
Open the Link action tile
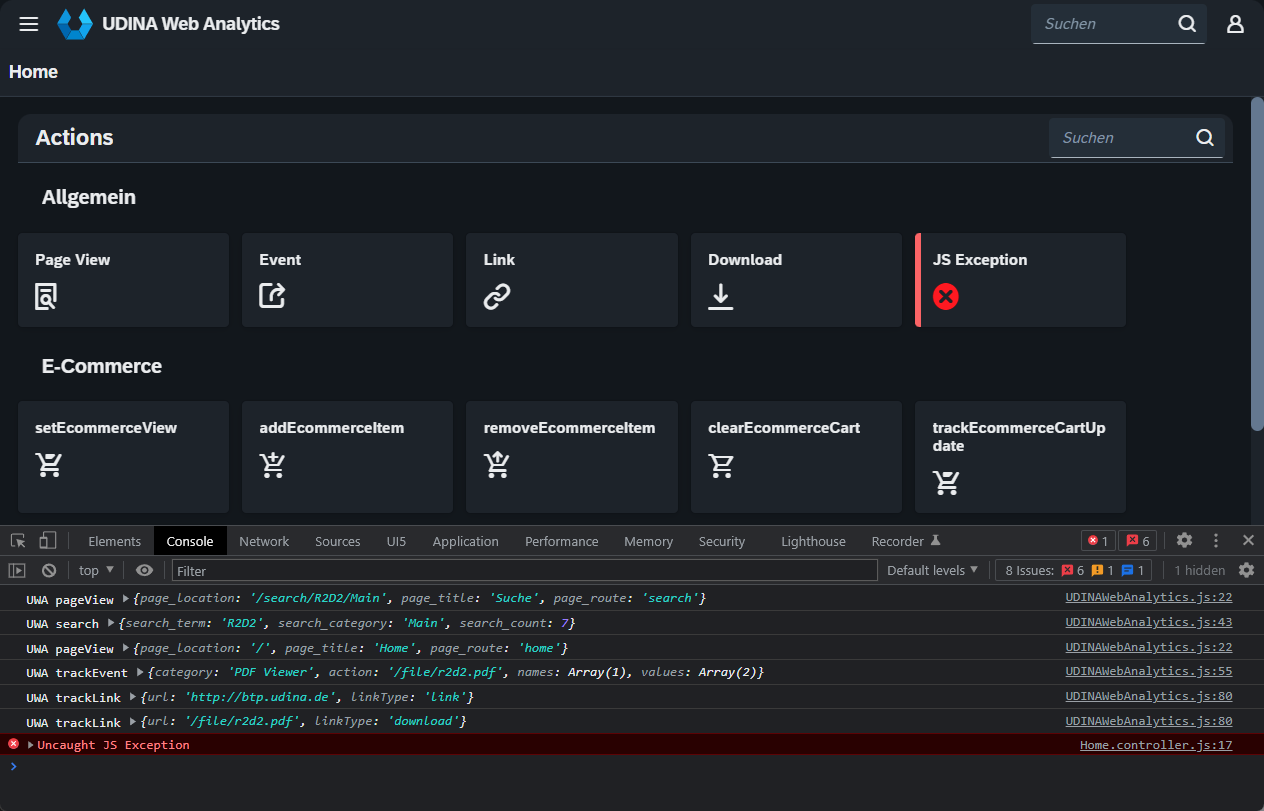point(572,280)
